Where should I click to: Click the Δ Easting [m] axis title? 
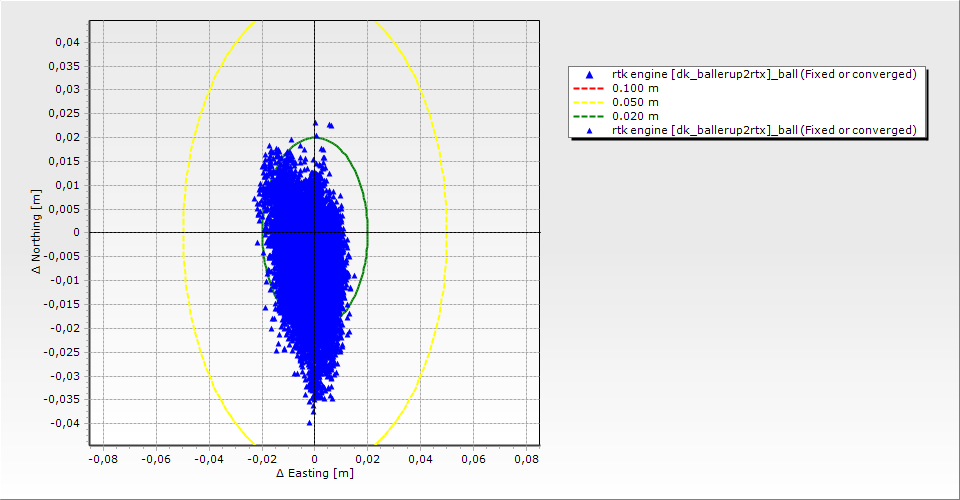pyautogui.click(x=315, y=473)
